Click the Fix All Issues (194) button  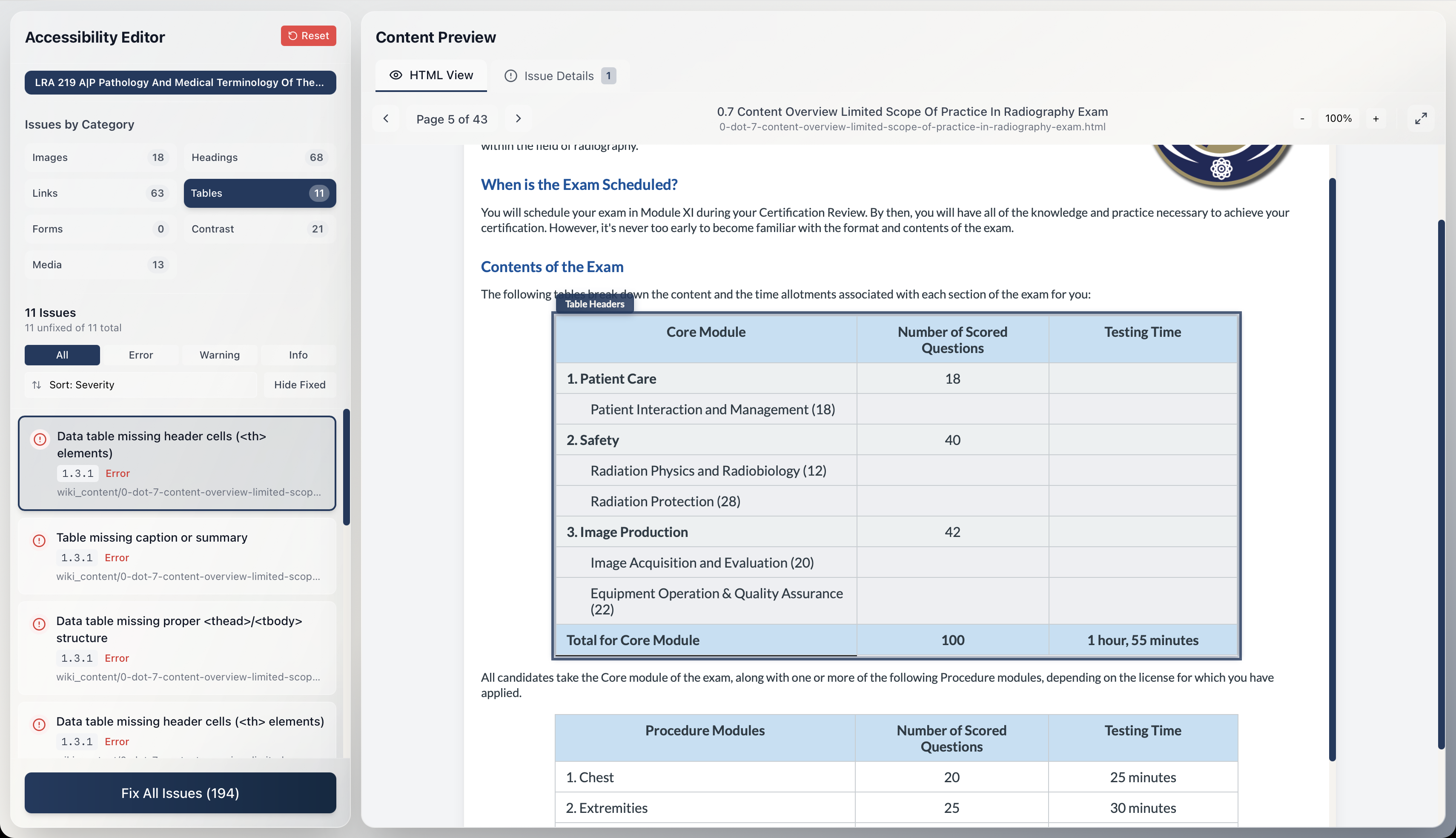180,793
